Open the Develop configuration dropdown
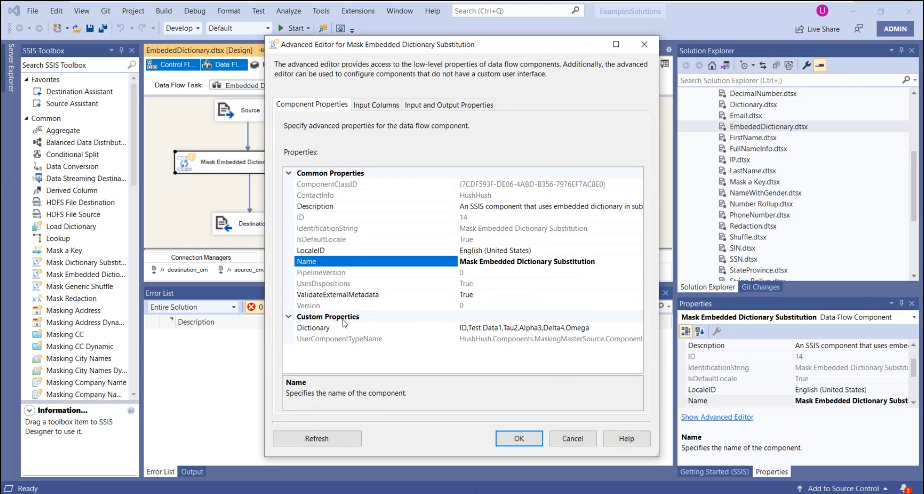The height and width of the screenshot is (494, 924). point(182,28)
